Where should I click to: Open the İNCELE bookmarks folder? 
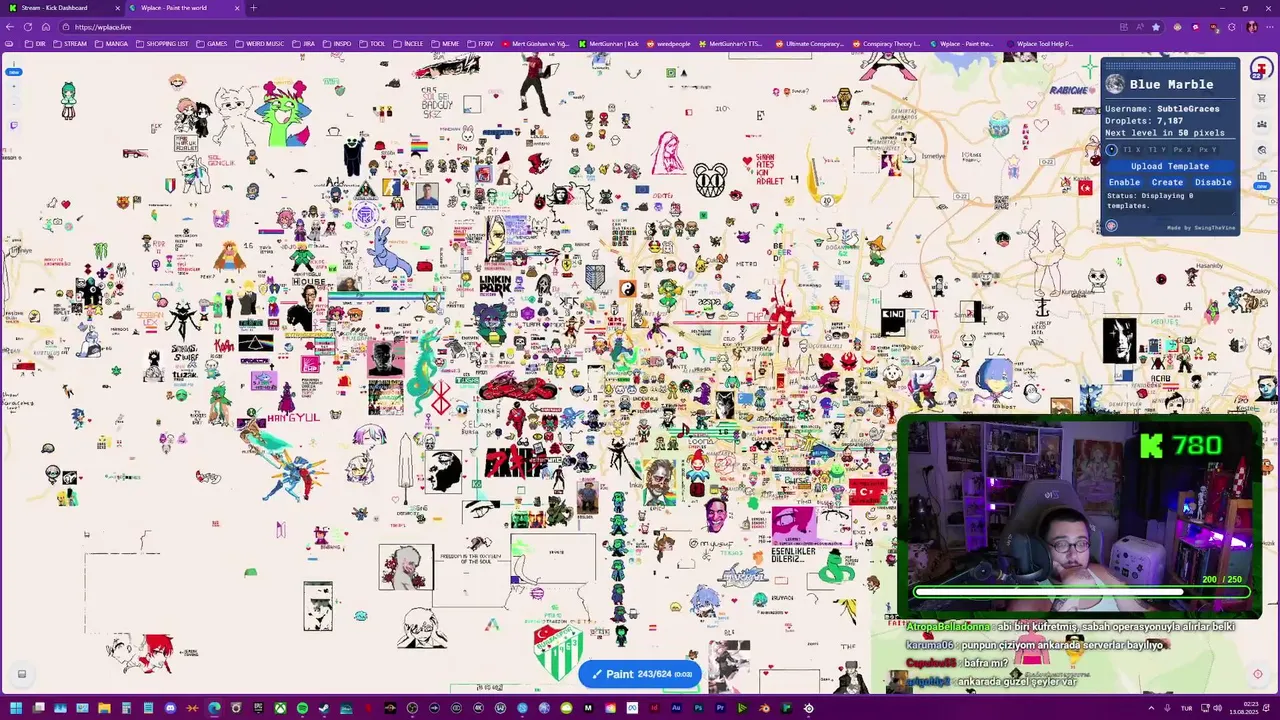(x=408, y=44)
